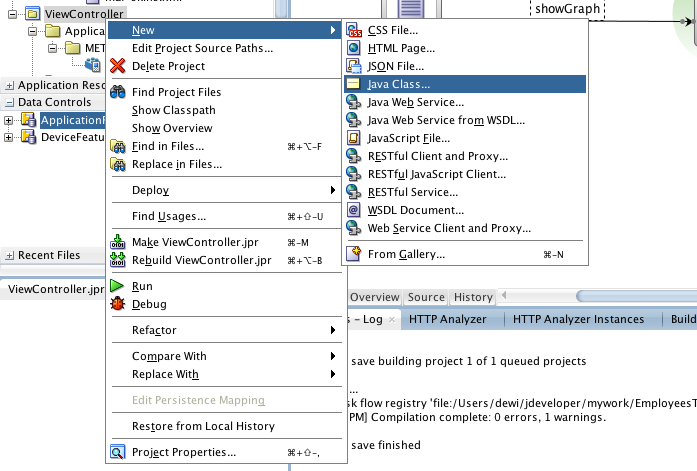Click the Project Properties magnifier icon

tap(118, 452)
